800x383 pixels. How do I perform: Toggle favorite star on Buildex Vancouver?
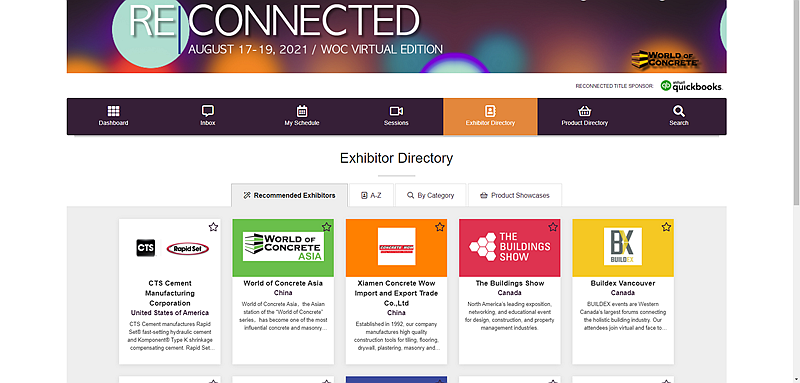coord(666,227)
